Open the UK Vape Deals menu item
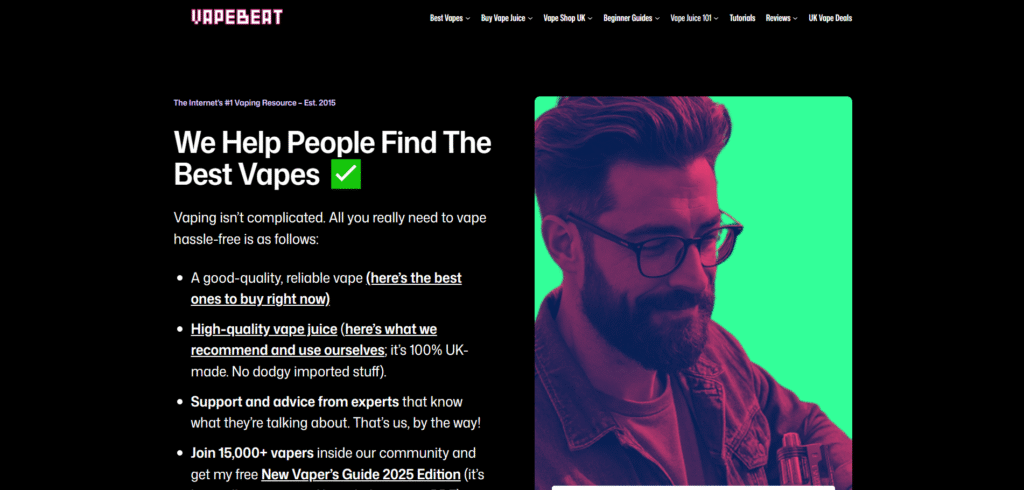This screenshot has width=1024, height=490. (x=830, y=18)
